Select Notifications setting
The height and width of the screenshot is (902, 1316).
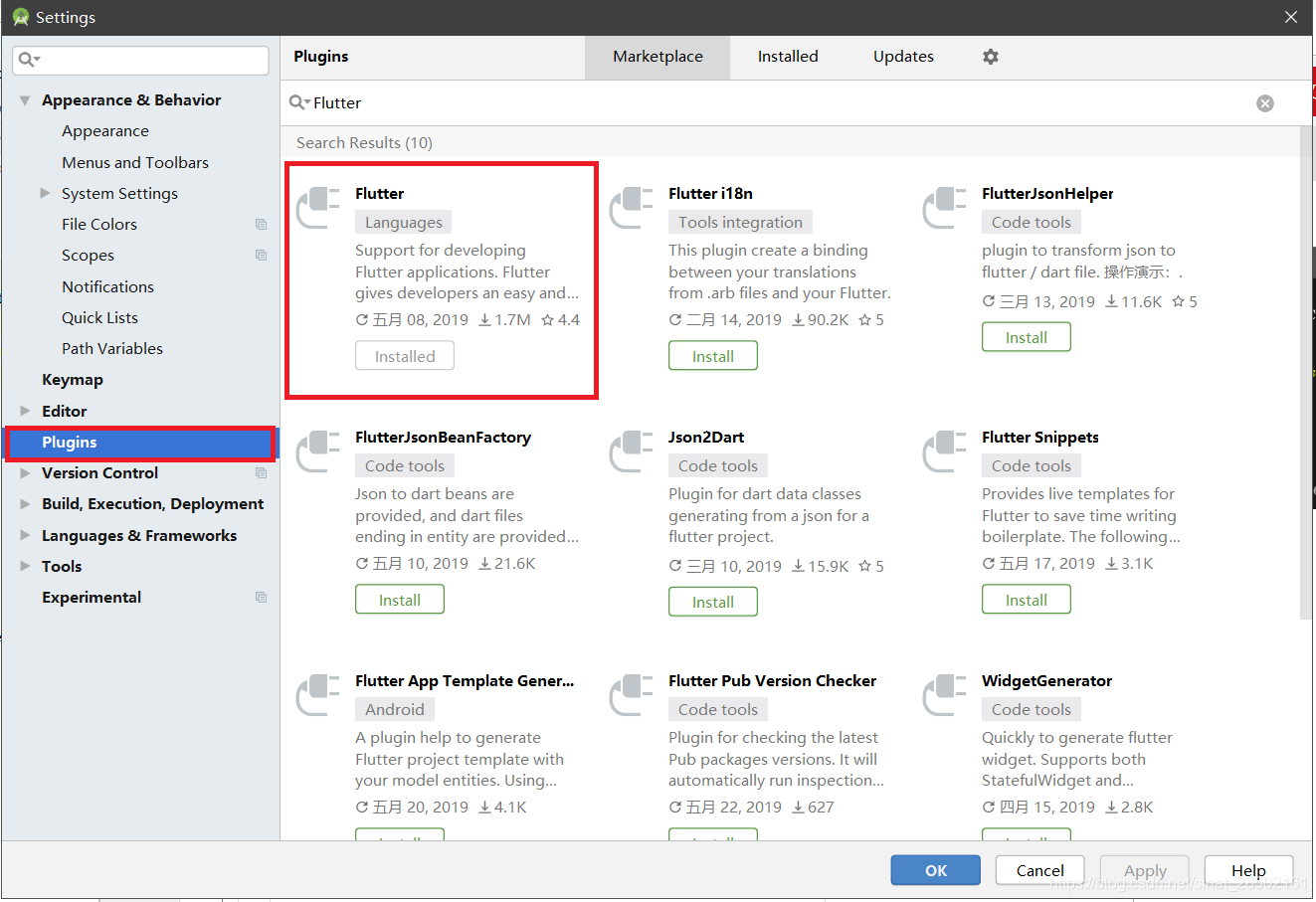[x=107, y=286]
